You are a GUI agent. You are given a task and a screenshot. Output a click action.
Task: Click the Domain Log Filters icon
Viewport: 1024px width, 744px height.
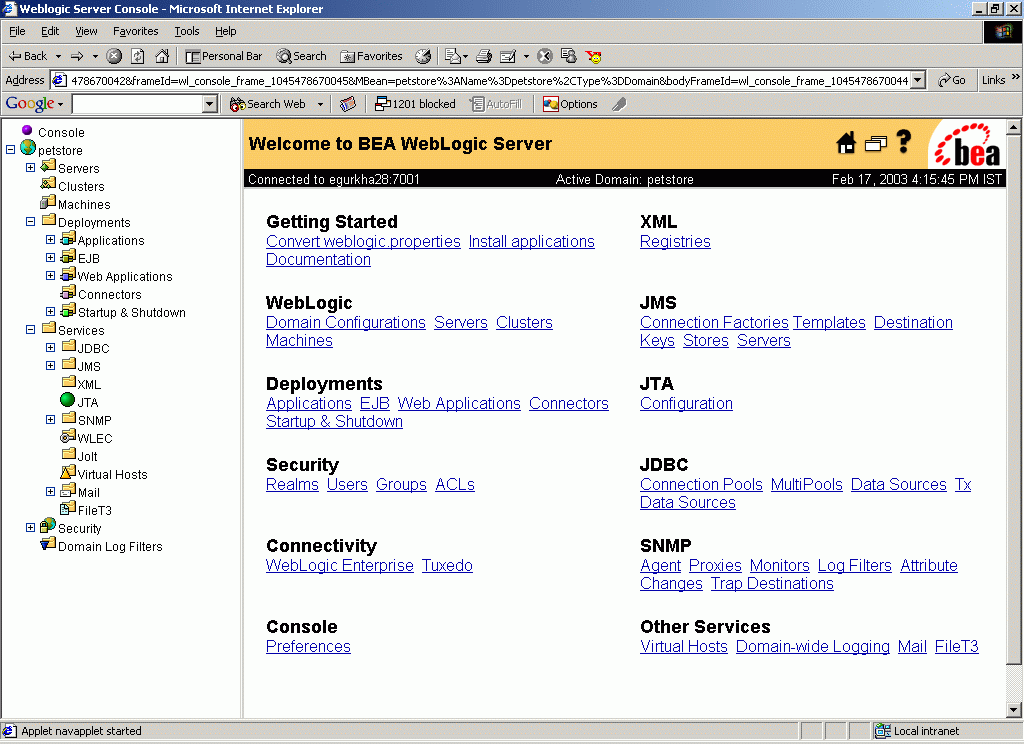tap(48, 543)
